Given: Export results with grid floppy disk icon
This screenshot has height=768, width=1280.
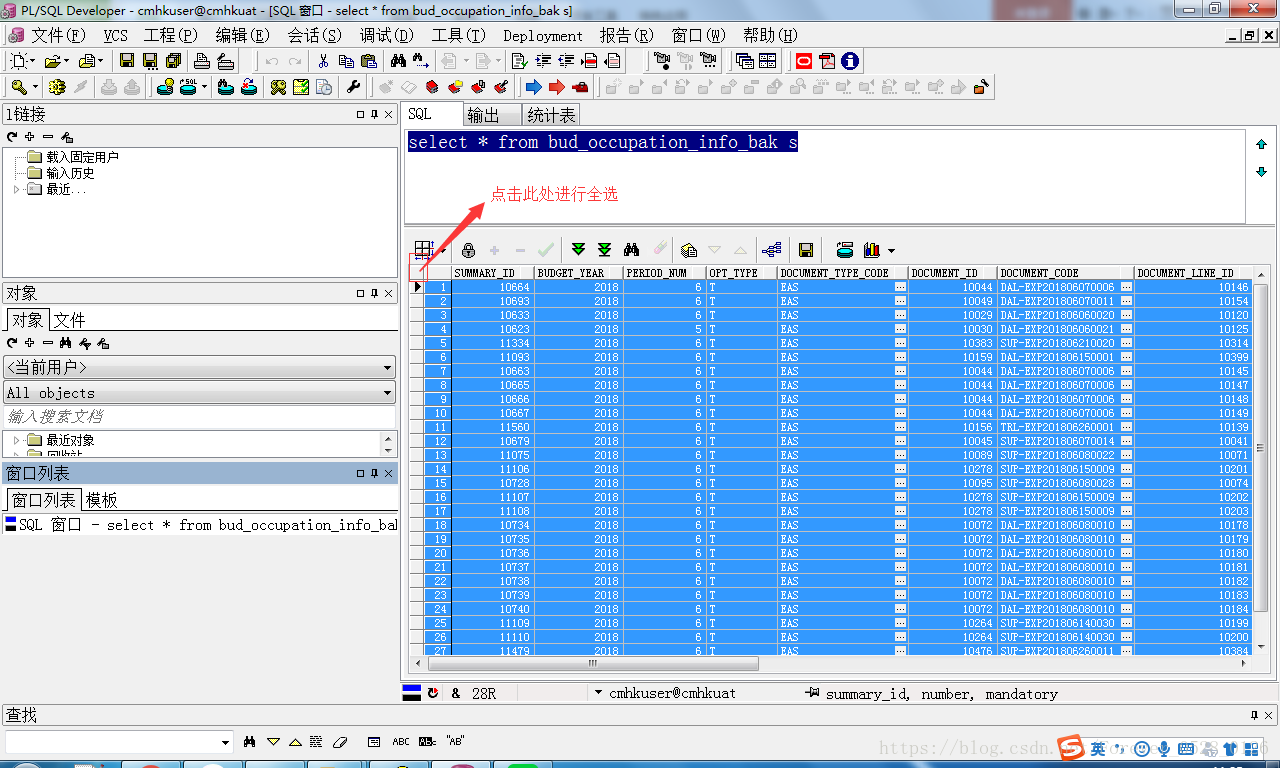Looking at the screenshot, I should point(806,250).
